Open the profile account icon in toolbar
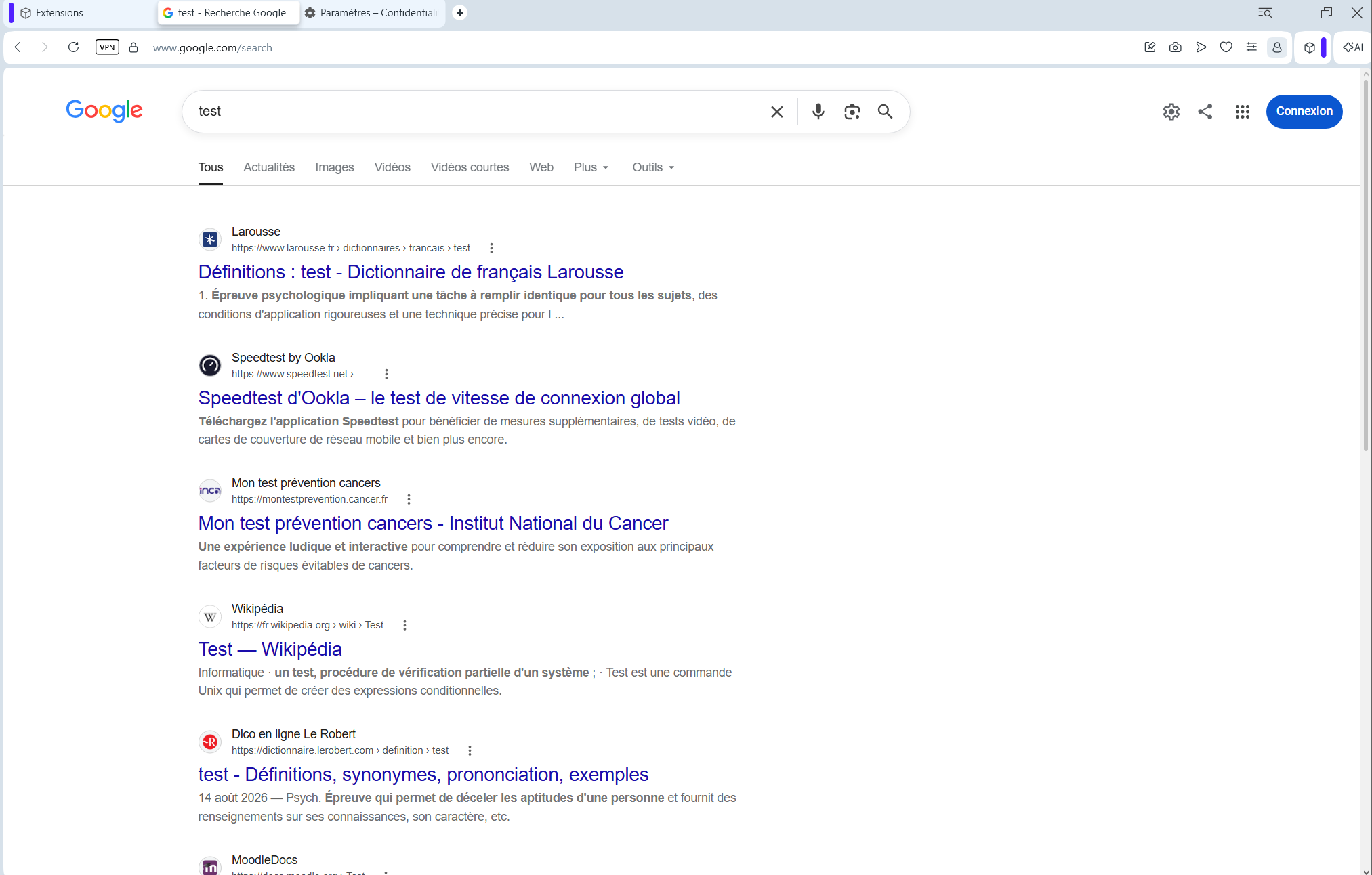The image size is (1372, 875). (x=1276, y=47)
